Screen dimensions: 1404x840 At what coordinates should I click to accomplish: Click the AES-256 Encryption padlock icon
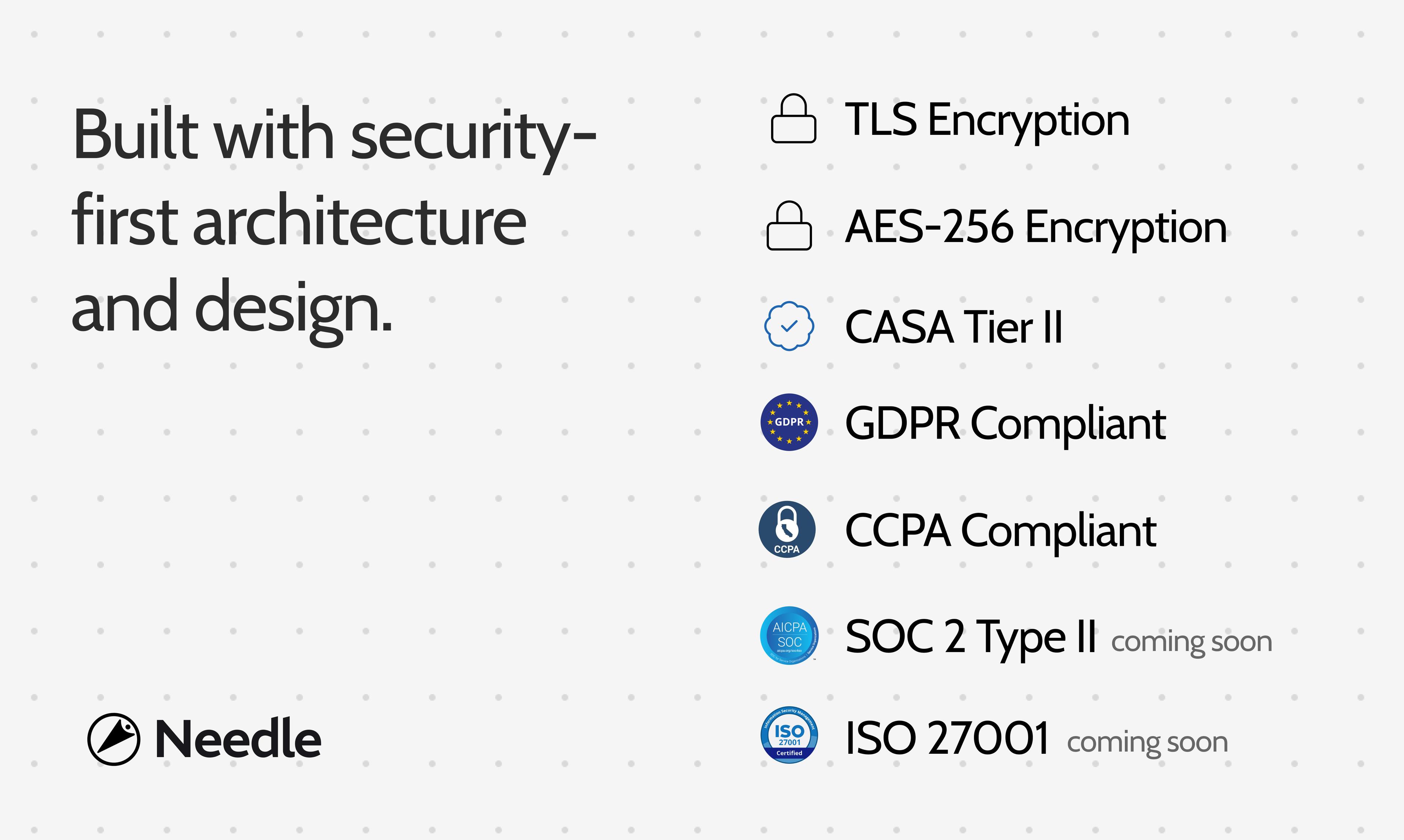(x=789, y=225)
